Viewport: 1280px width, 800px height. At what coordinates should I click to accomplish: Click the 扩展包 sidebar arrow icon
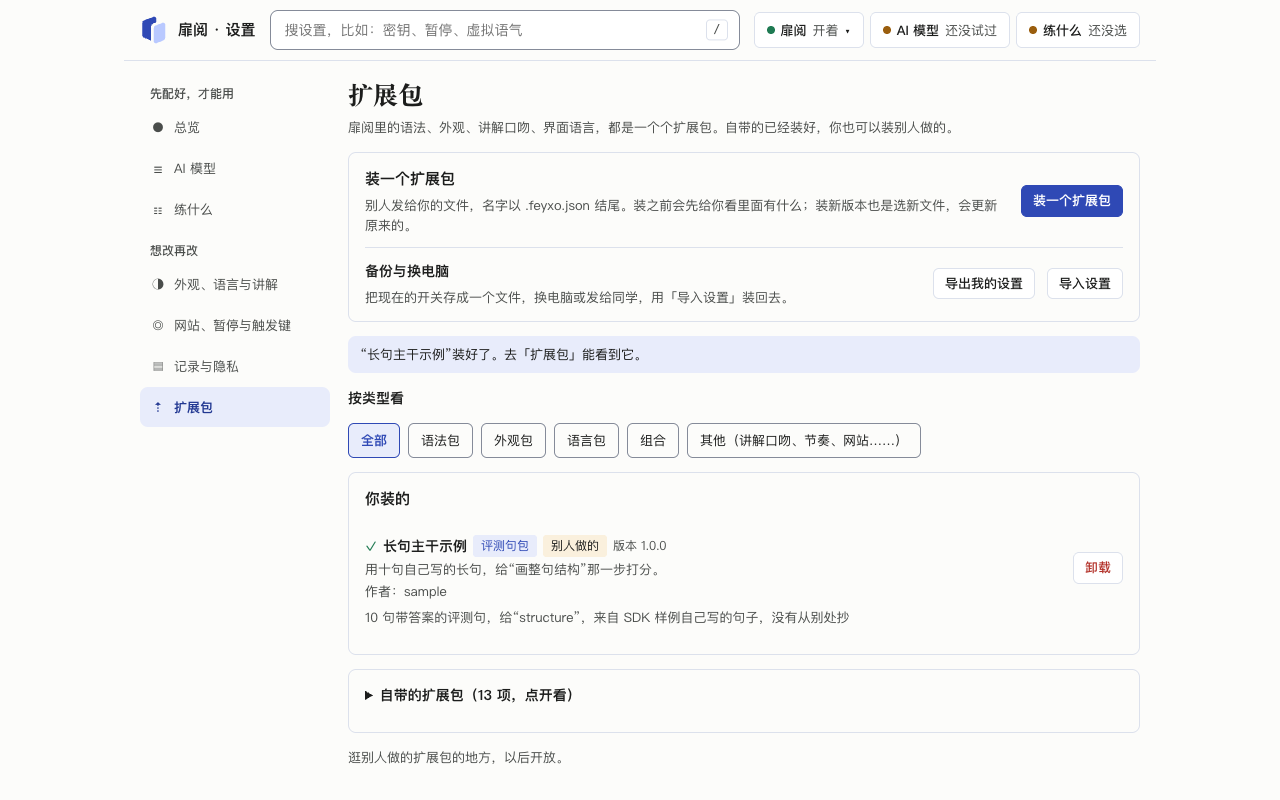coord(158,407)
